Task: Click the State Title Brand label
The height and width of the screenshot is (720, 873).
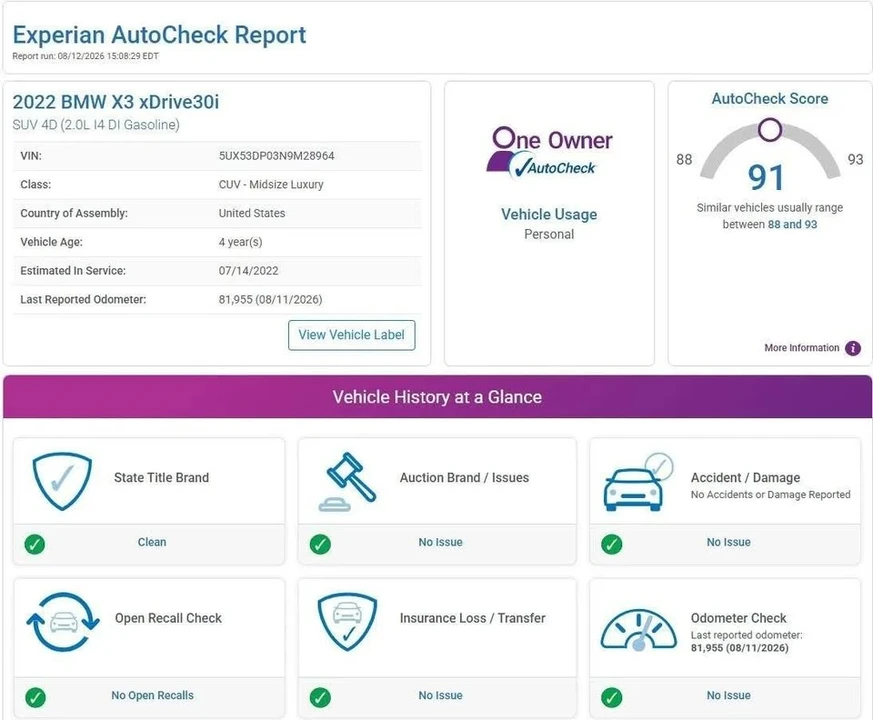Action: [161, 477]
